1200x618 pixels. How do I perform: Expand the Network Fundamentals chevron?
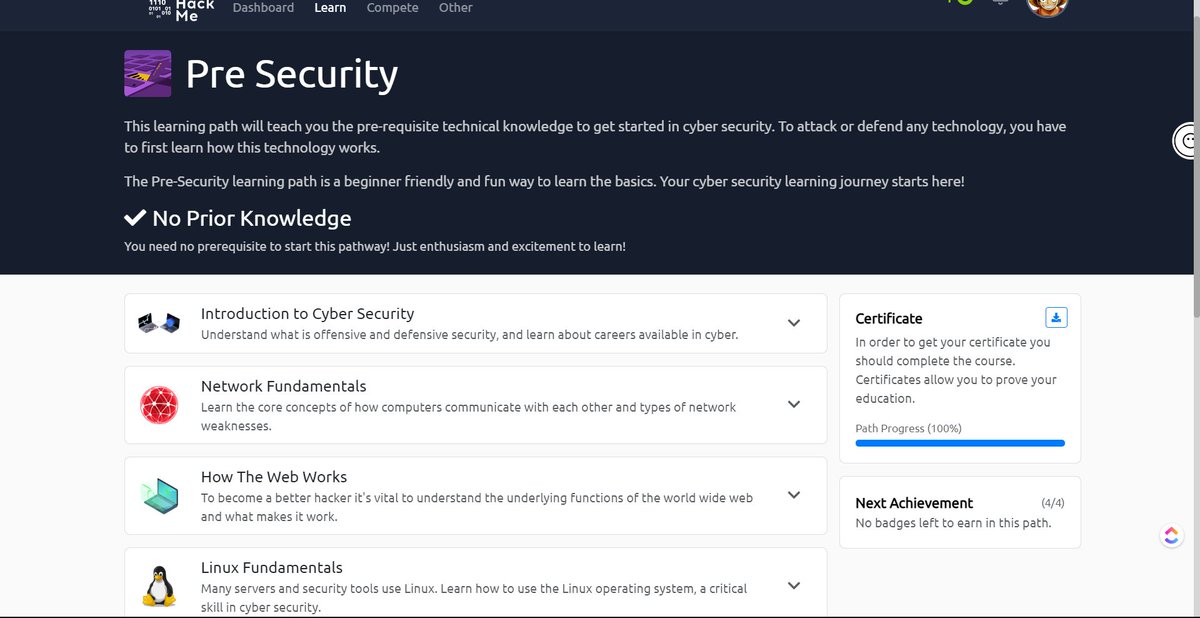(x=793, y=404)
